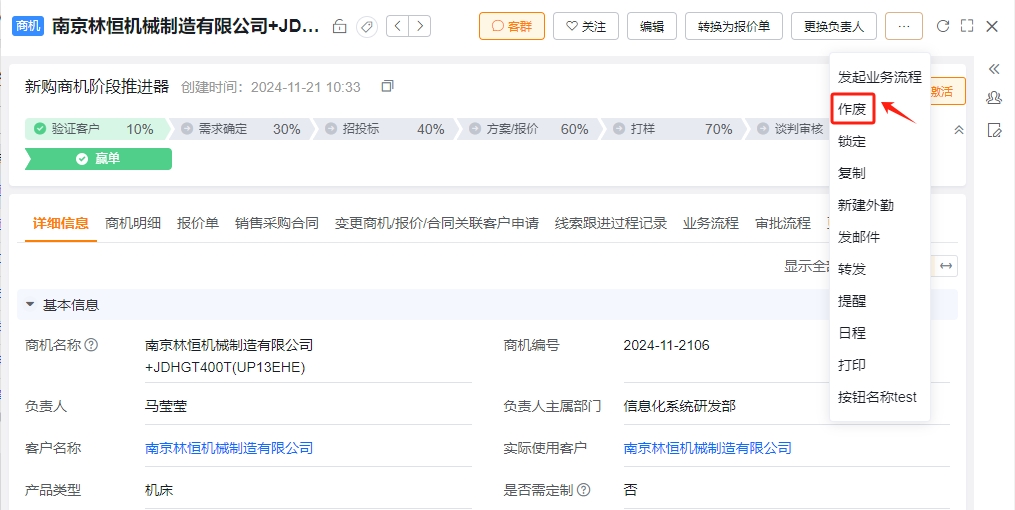The width and height of the screenshot is (1015, 510).
Task: Select 作废 from the dropdown menu
Action: (x=853, y=109)
